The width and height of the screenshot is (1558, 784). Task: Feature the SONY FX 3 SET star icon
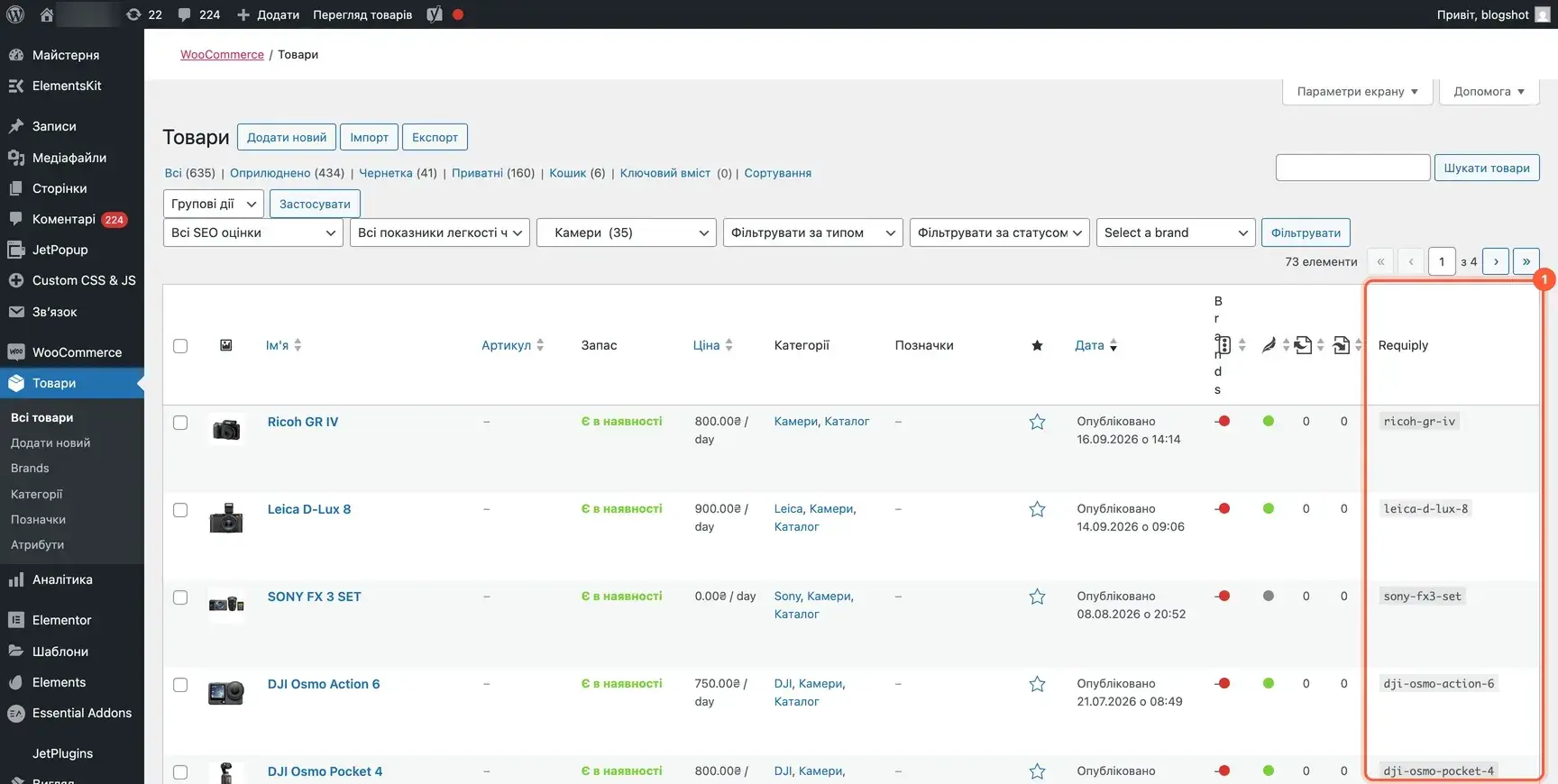pyautogui.click(x=1037, y=597)
